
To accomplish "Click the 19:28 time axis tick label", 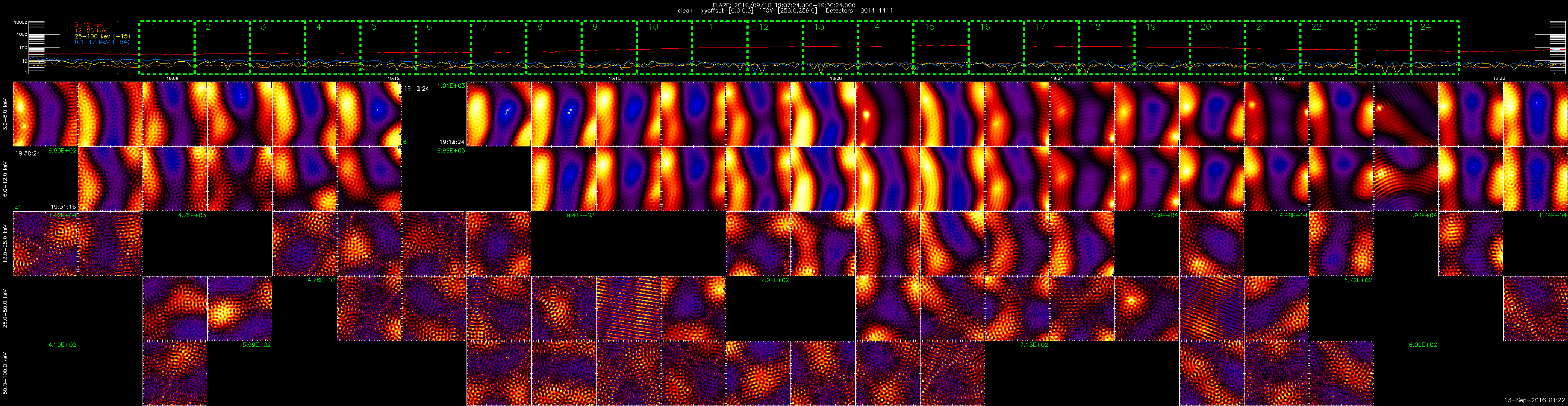I will tap(1278, 79).
